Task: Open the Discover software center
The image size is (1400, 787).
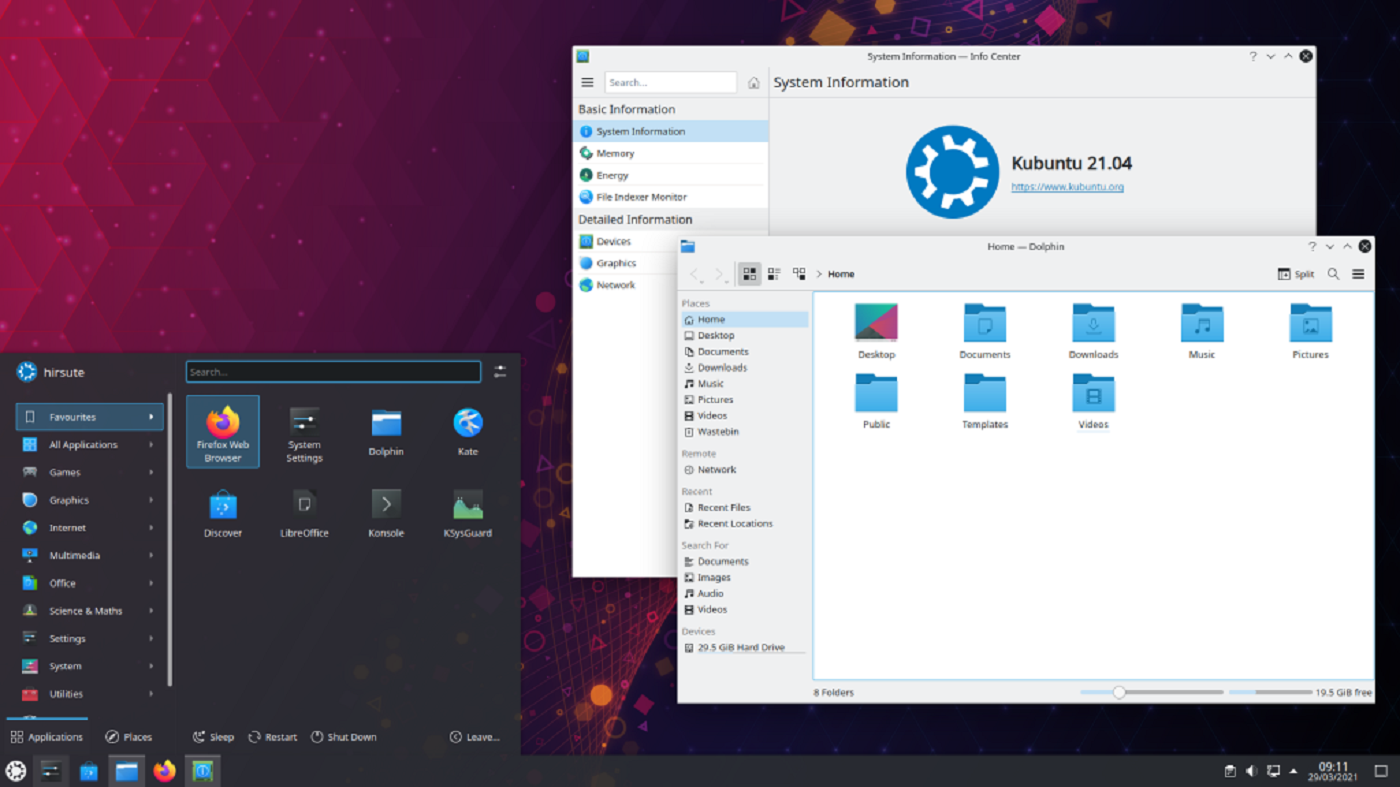Action: tap(222, 512)
